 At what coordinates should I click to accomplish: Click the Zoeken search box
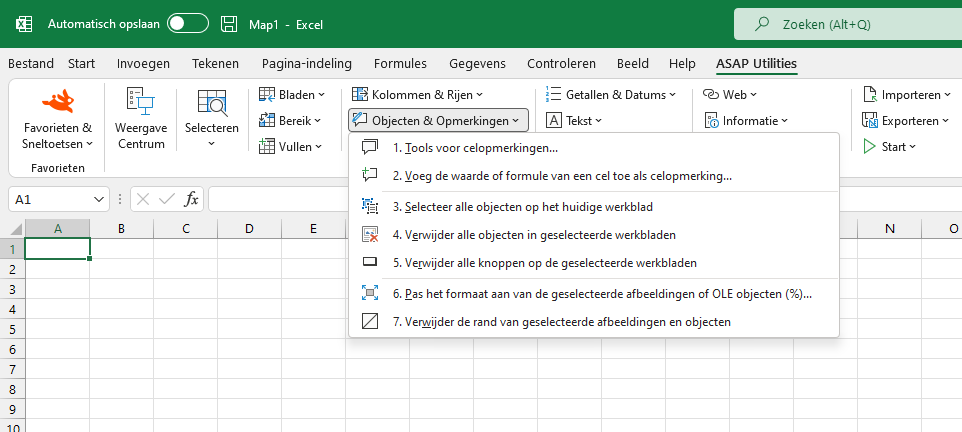[x=848, y=25]
